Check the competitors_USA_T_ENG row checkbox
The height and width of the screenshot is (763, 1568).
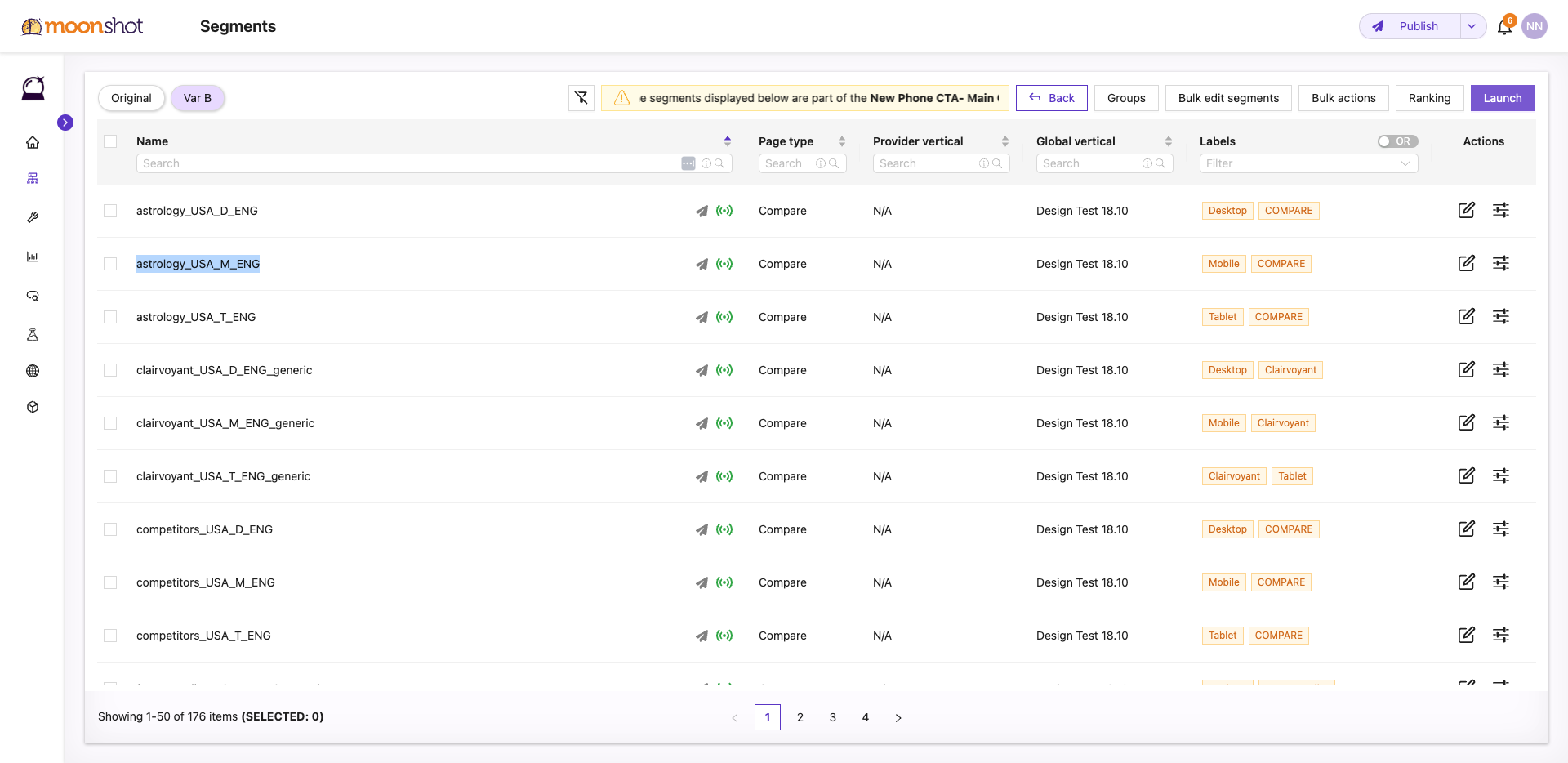[110, 636]
